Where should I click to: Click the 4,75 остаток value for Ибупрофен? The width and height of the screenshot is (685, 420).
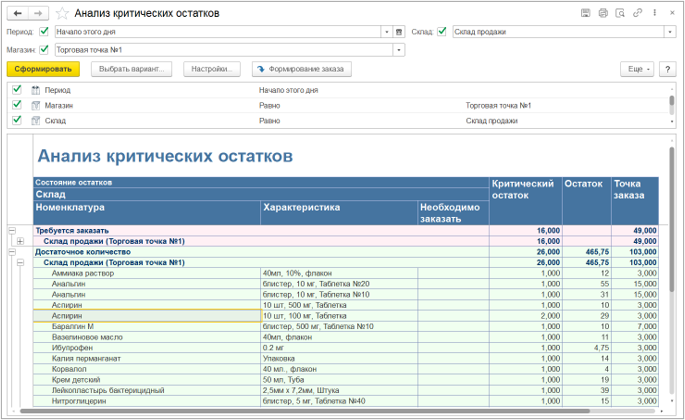pos(601,348)
